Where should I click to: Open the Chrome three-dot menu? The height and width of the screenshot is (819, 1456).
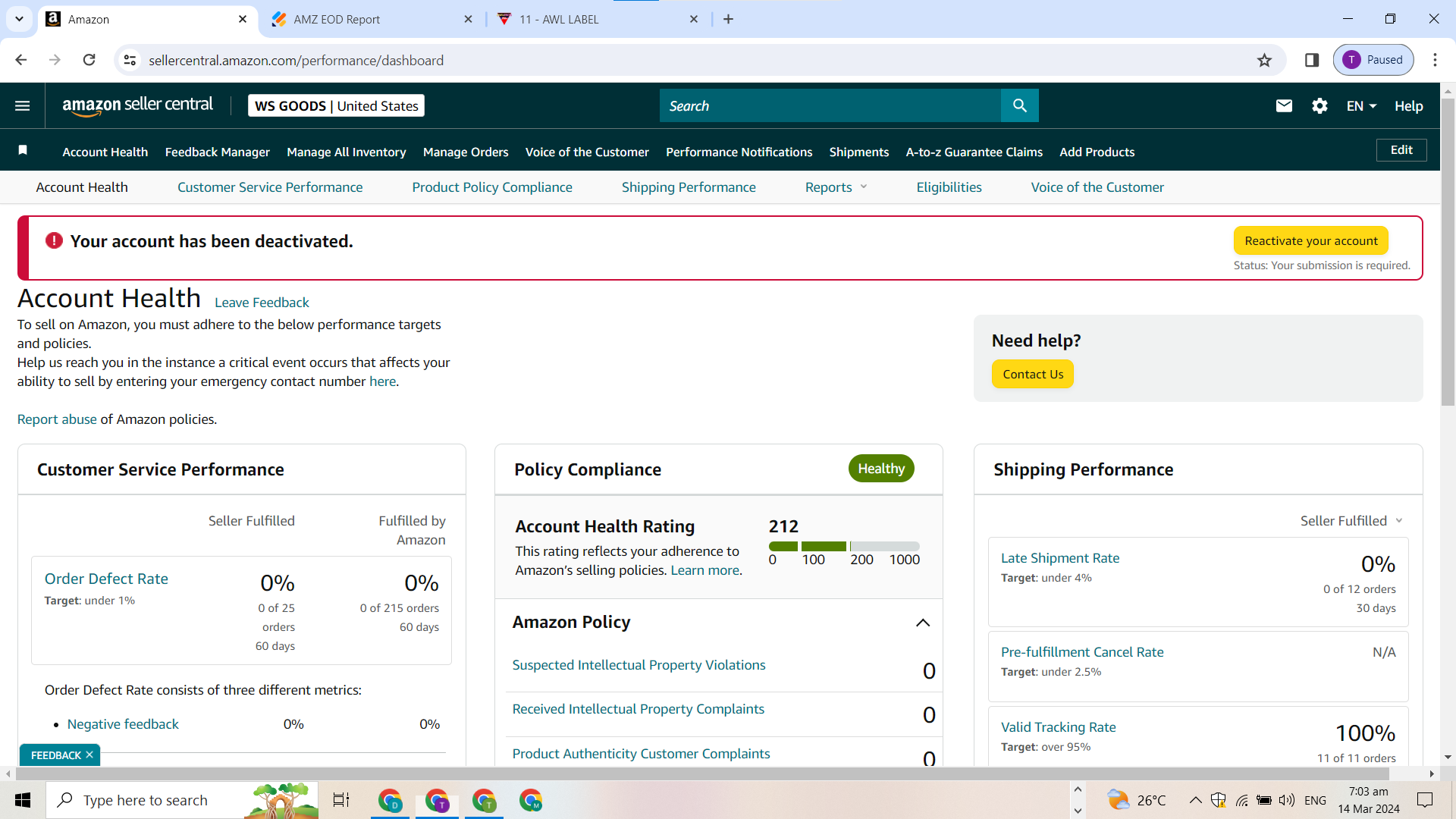1435,60
